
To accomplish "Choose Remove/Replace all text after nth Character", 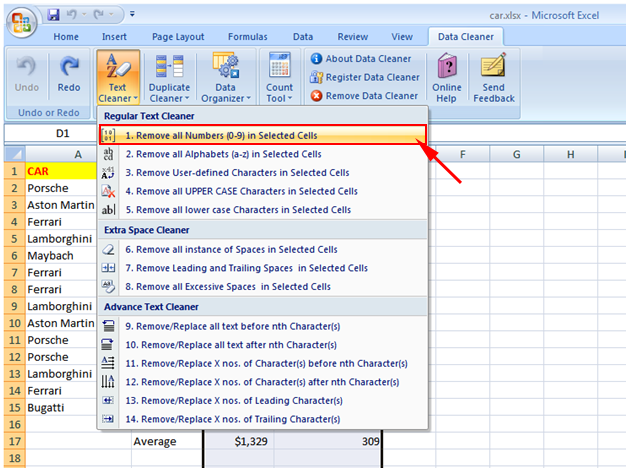I will 263,345.
